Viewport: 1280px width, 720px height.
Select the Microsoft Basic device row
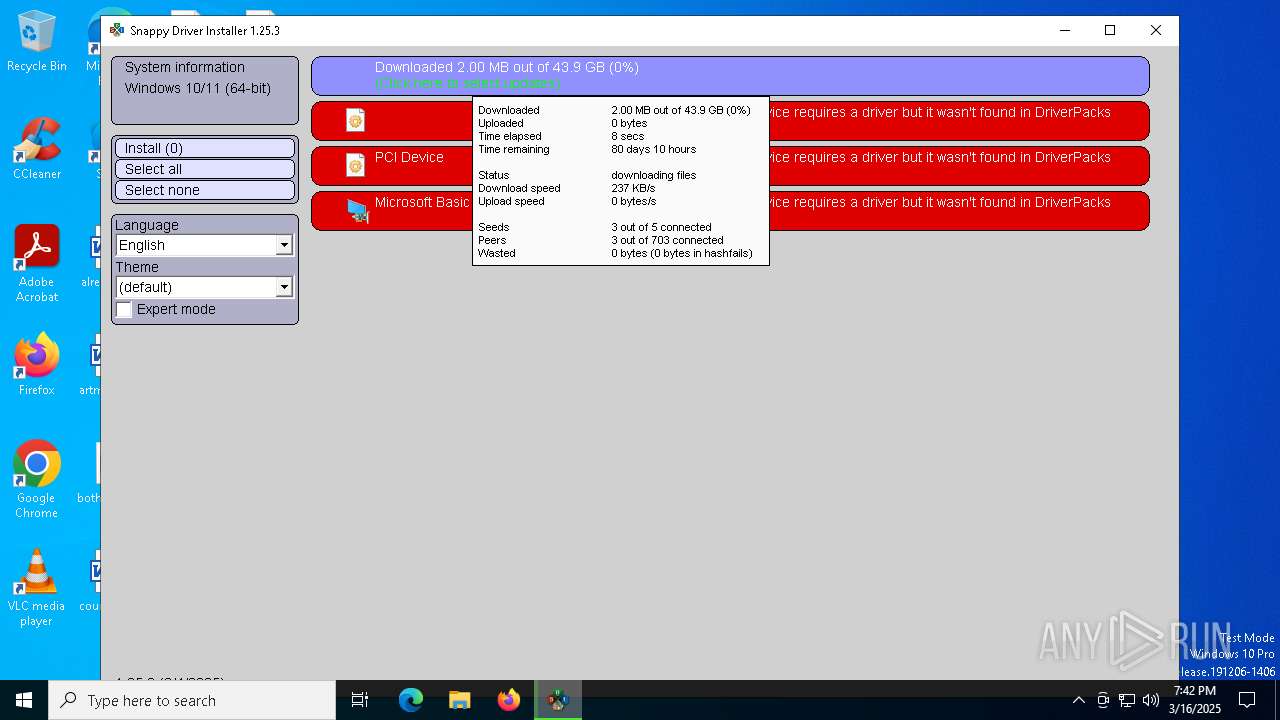730,211
